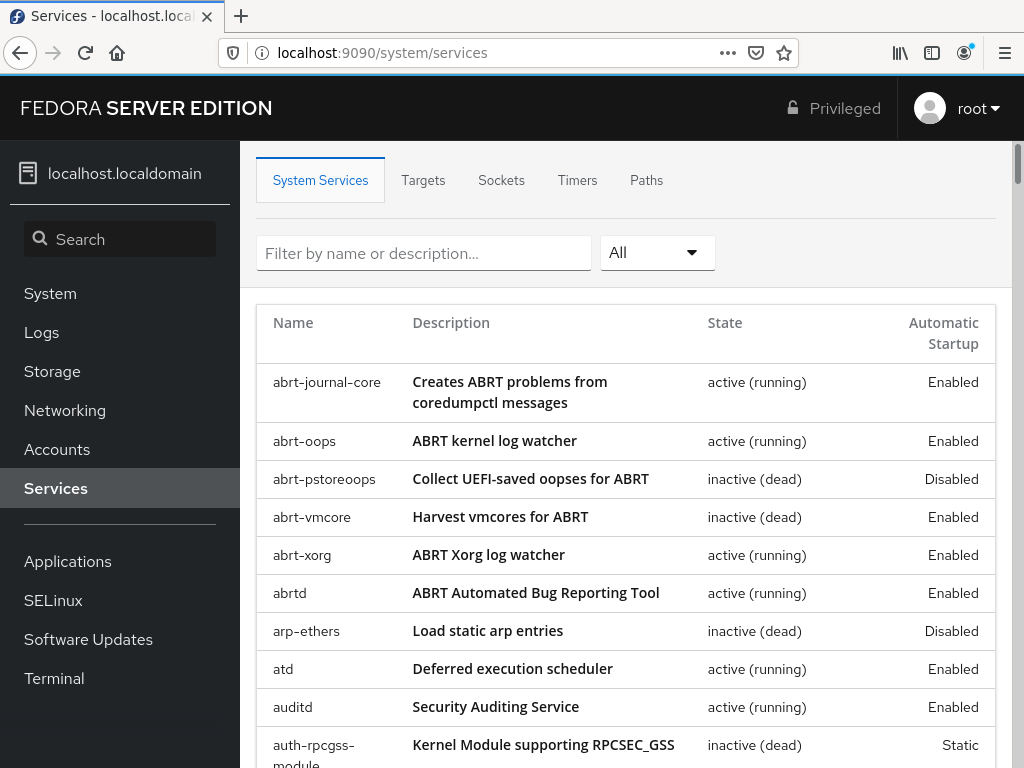This screenshot has width=1024, height=768.
Task: Open the abrtd service row
Action: (626, 593)
